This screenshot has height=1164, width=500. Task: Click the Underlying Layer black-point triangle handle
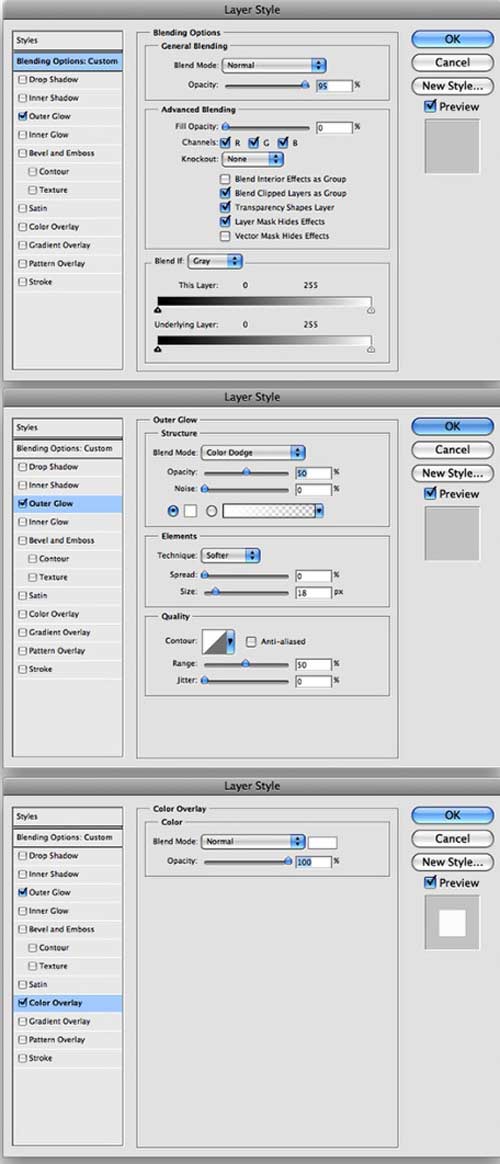(x=158, y=348)
